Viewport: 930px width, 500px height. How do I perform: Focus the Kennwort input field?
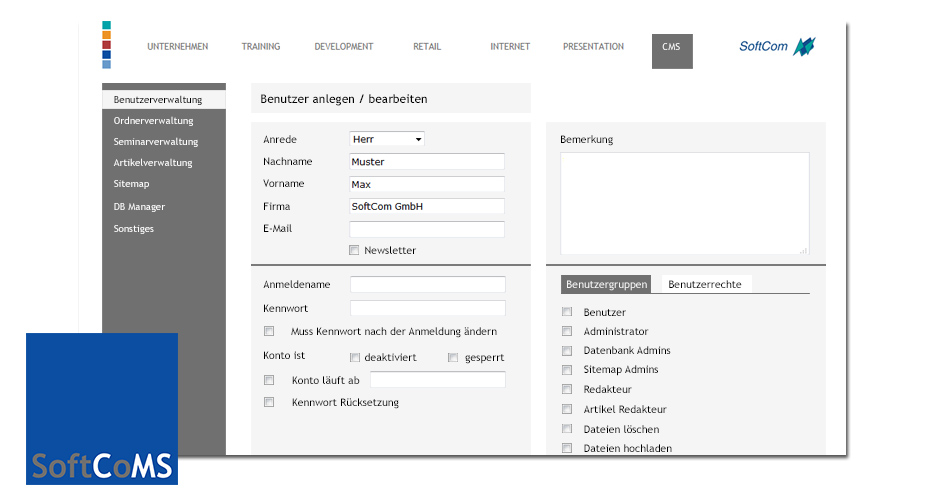(428, 308)
